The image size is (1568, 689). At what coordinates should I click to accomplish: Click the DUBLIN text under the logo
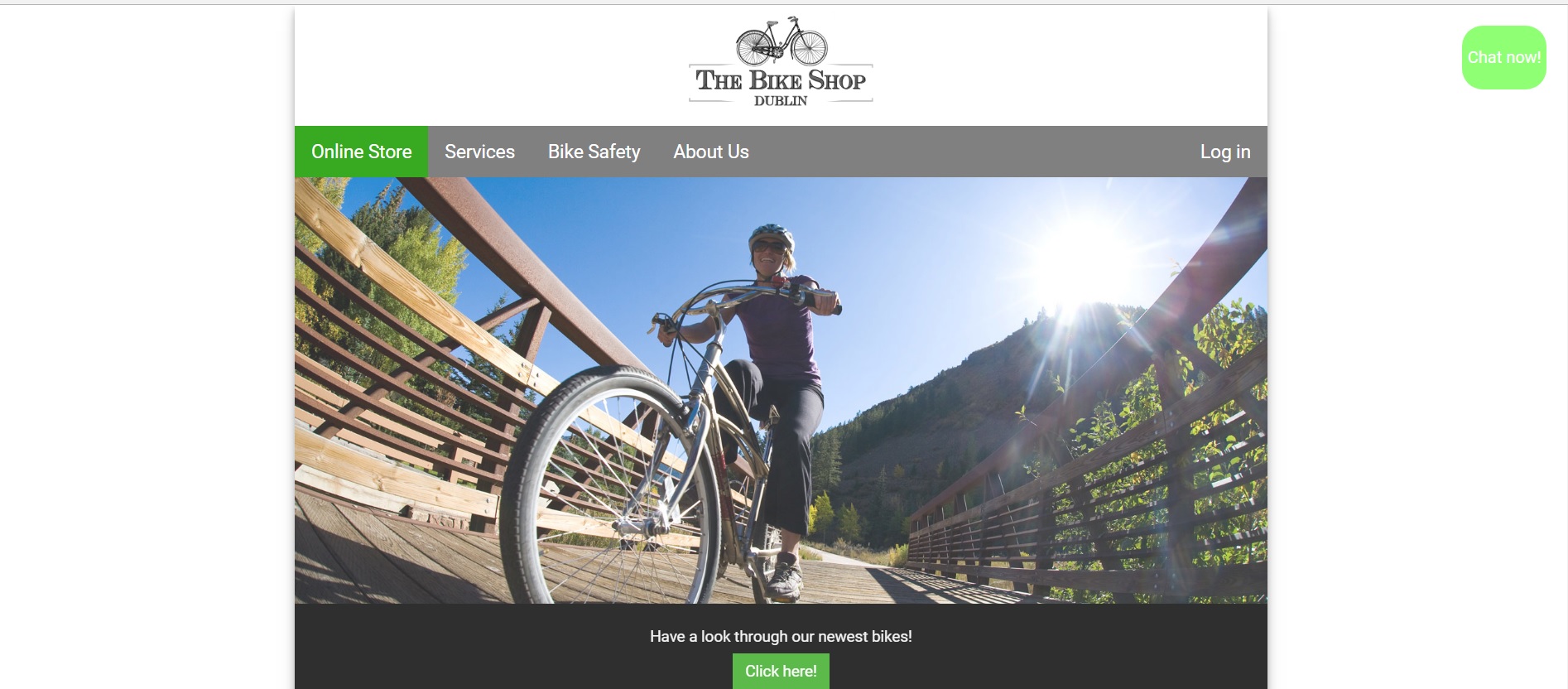pos(781,101)
